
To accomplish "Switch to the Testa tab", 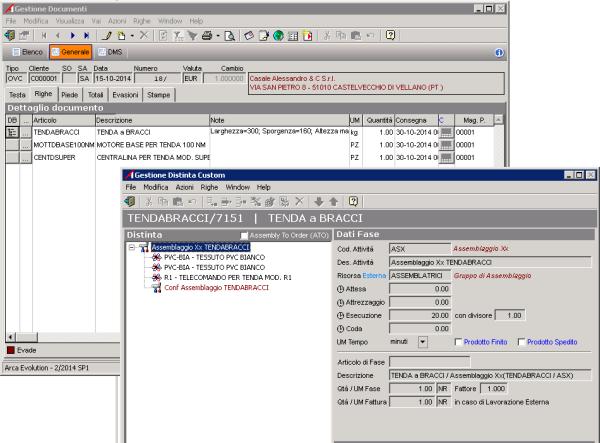I will (17, 95).
